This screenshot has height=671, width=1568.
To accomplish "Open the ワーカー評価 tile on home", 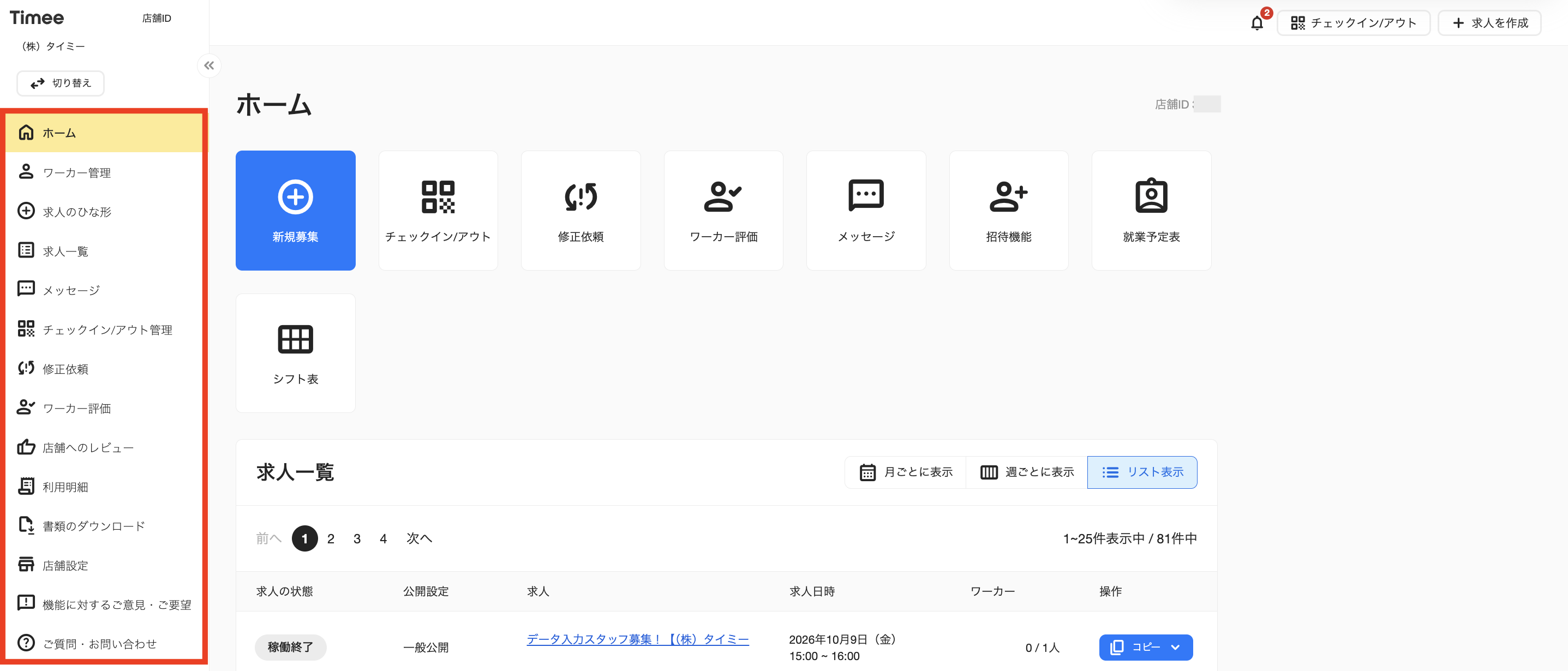I will pos(723,210).
